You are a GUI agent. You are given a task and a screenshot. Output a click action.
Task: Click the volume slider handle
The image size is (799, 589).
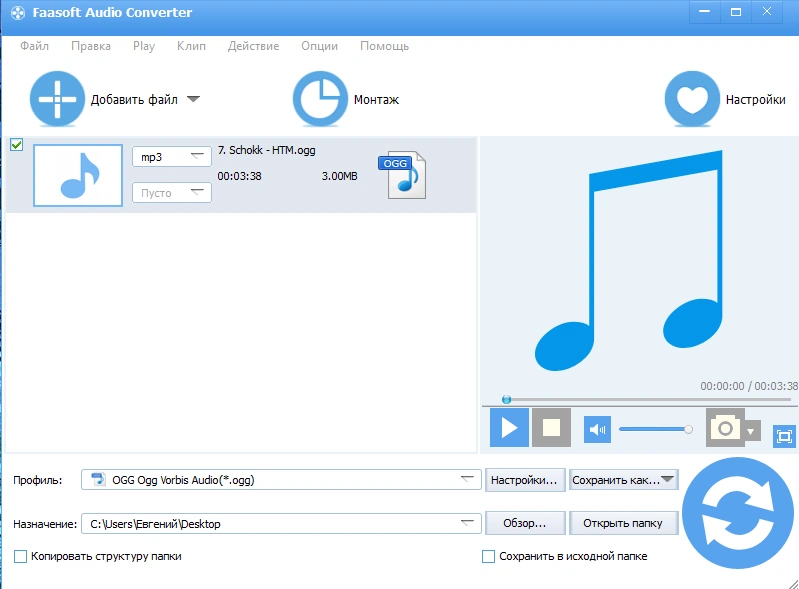(688, 430)
